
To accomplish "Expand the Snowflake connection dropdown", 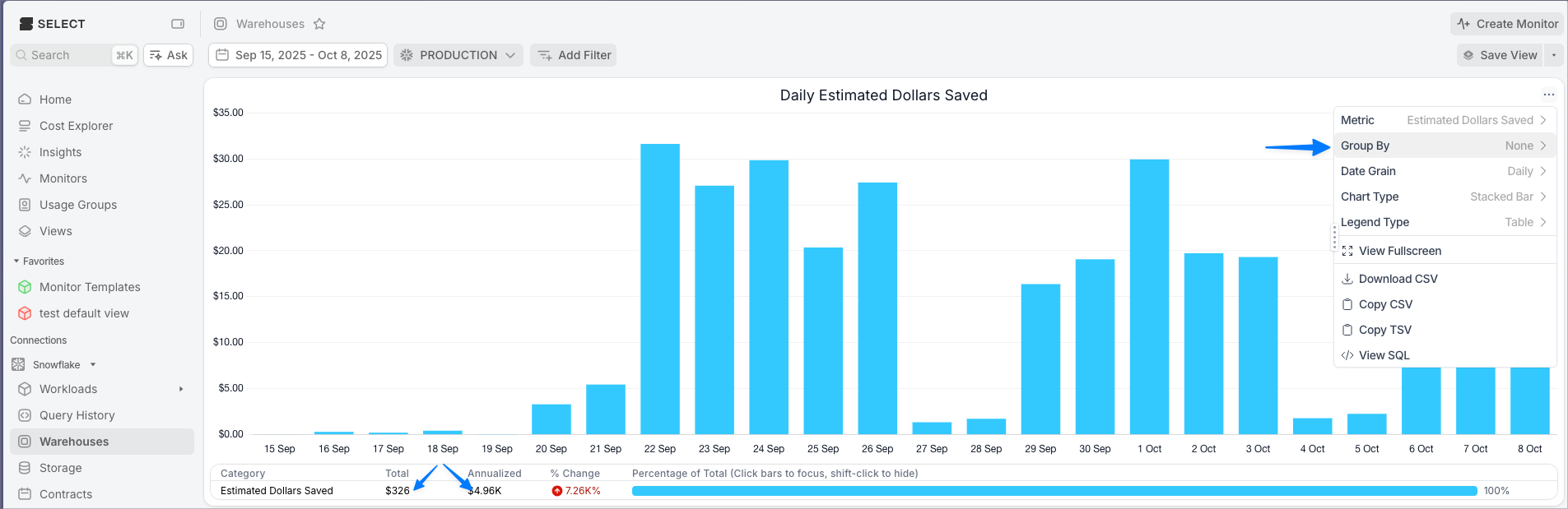I will 93,364.
